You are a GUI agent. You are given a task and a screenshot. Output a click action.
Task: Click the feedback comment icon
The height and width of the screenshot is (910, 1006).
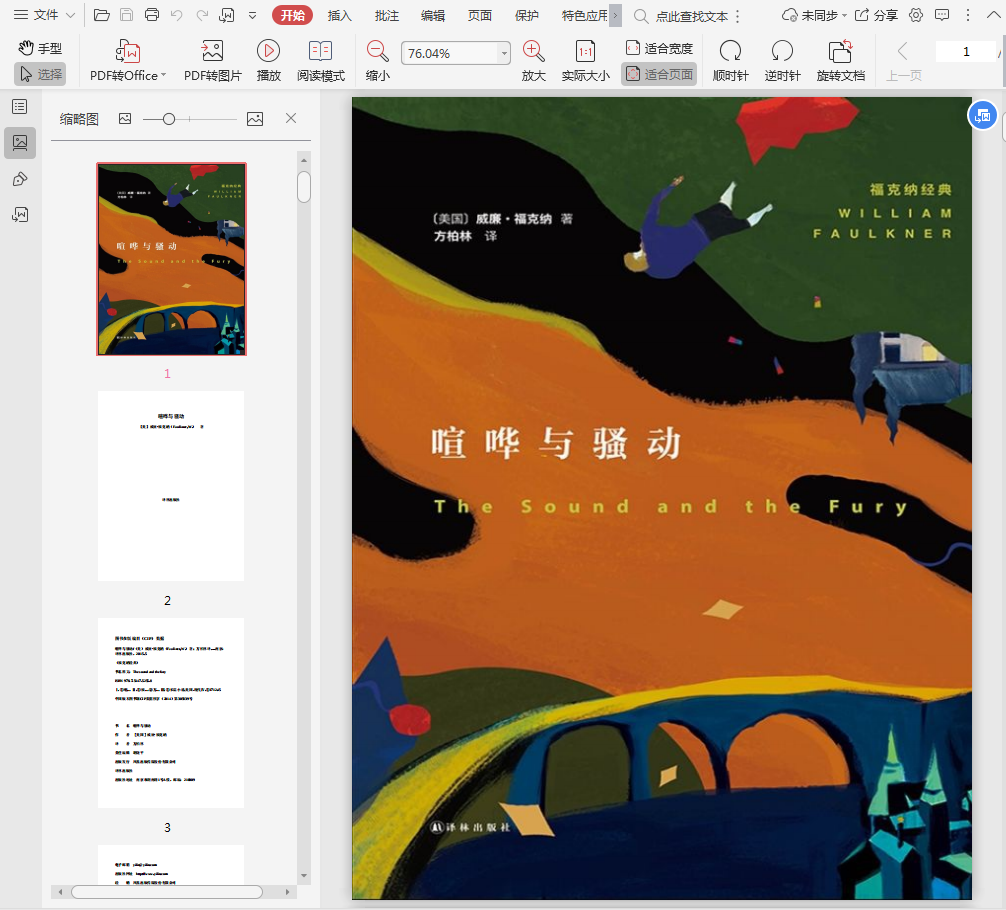pos(942,15)
